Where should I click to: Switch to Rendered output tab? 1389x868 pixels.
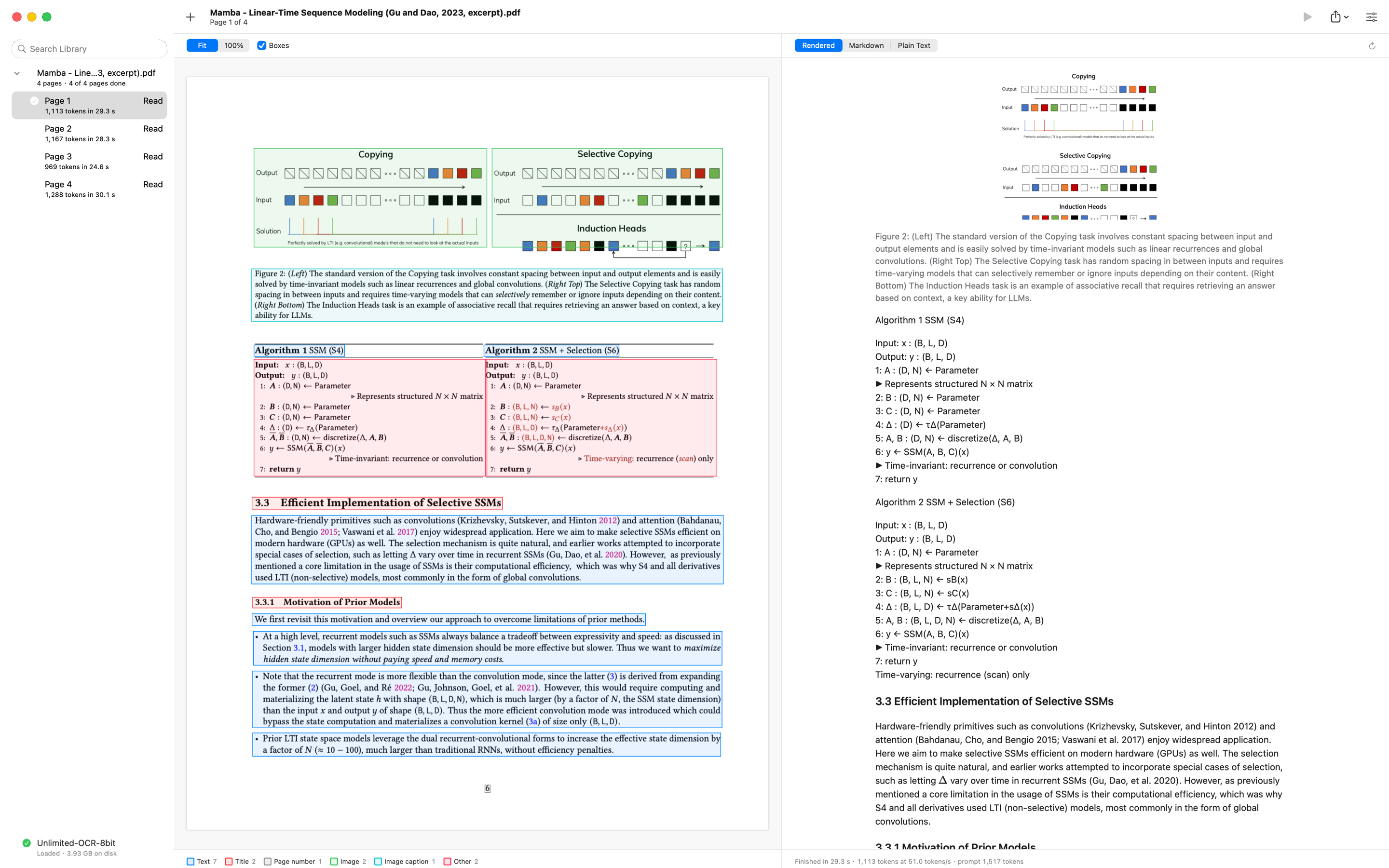[x=818, y=45]
